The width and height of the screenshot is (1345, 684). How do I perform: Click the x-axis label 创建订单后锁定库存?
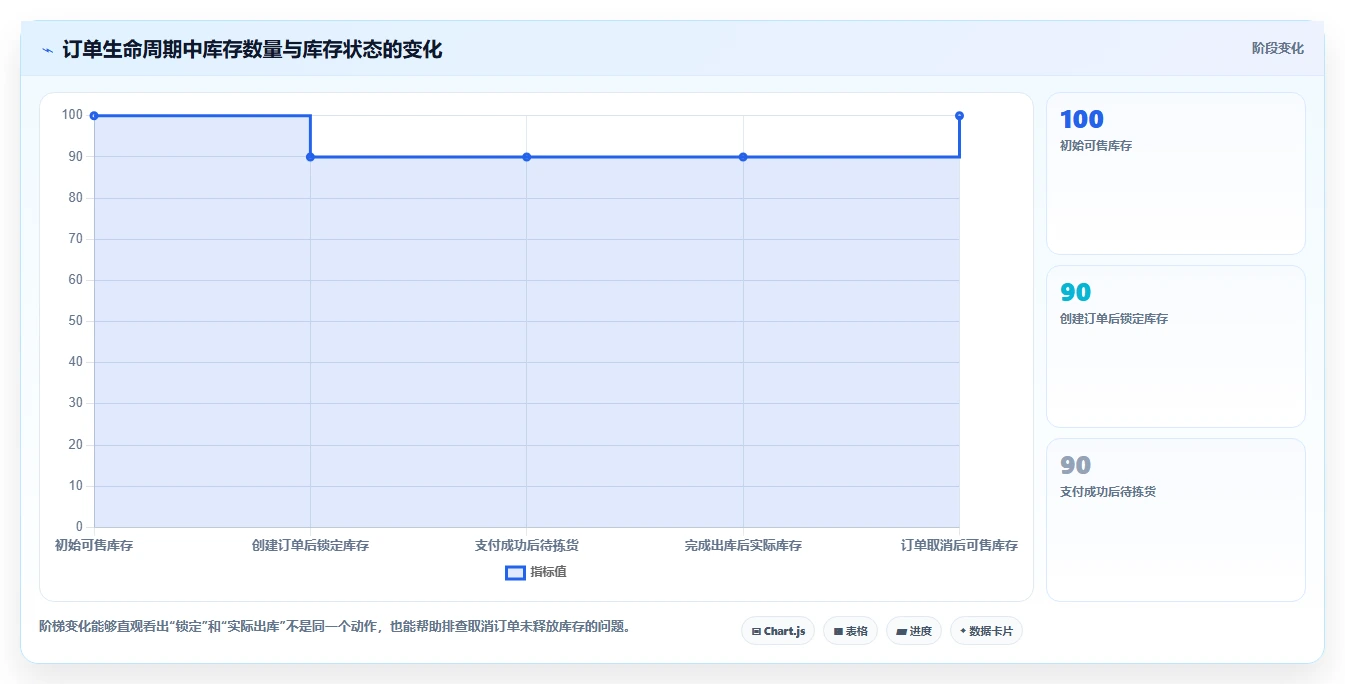310,545
